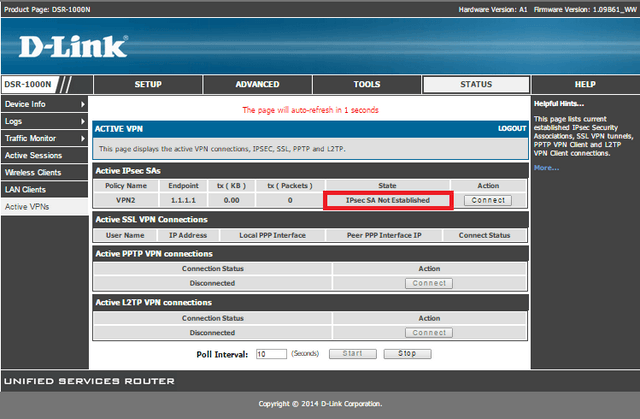The width and height of the screenshot is (640, 419).
Task: Expand the Traffic Monitor submenu arrow
Action: (x=82, y=139)
